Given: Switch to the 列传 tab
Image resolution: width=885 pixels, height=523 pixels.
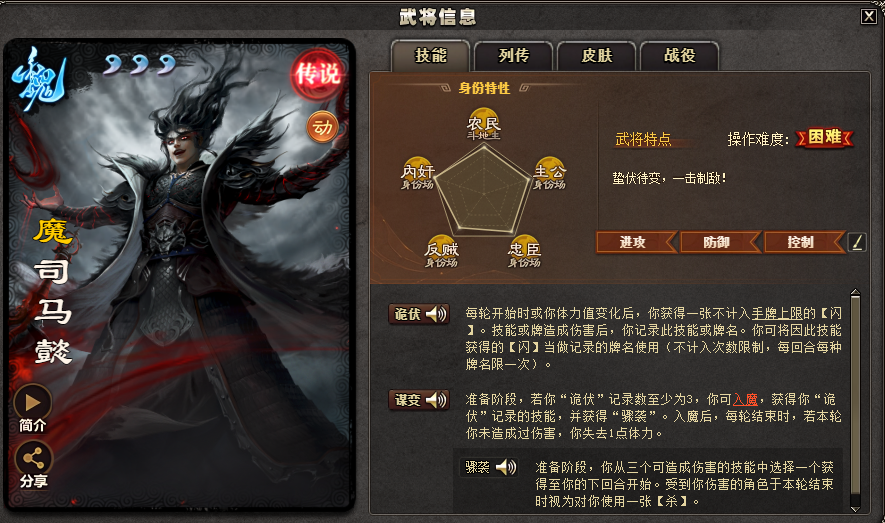Looking at the screenshot, I should 514,55.
